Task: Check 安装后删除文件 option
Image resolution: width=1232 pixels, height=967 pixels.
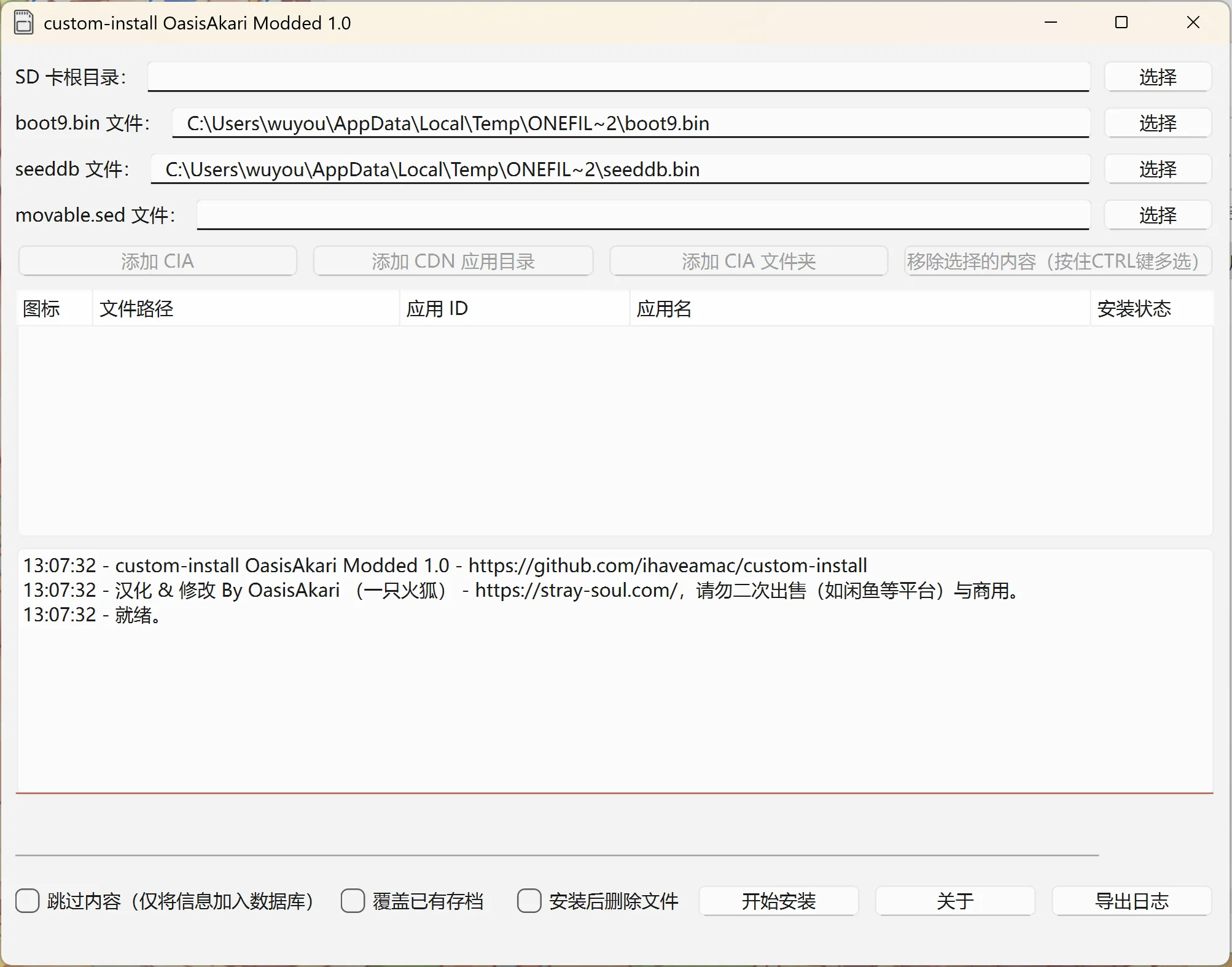Action: point(529,901)
